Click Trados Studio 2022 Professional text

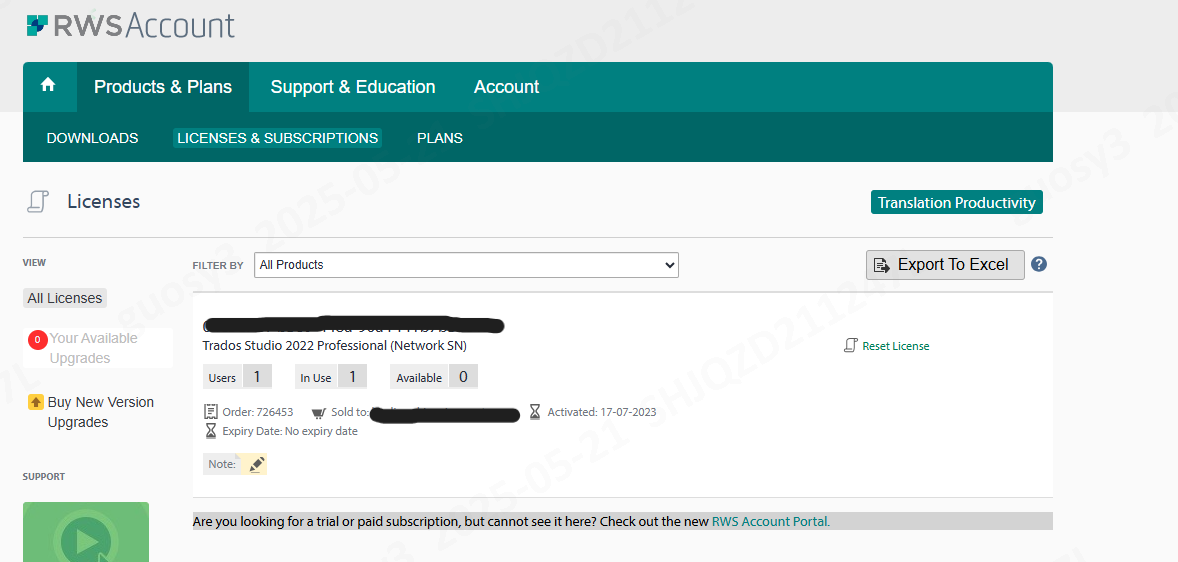pyautogui.click(x=335, y=346)
